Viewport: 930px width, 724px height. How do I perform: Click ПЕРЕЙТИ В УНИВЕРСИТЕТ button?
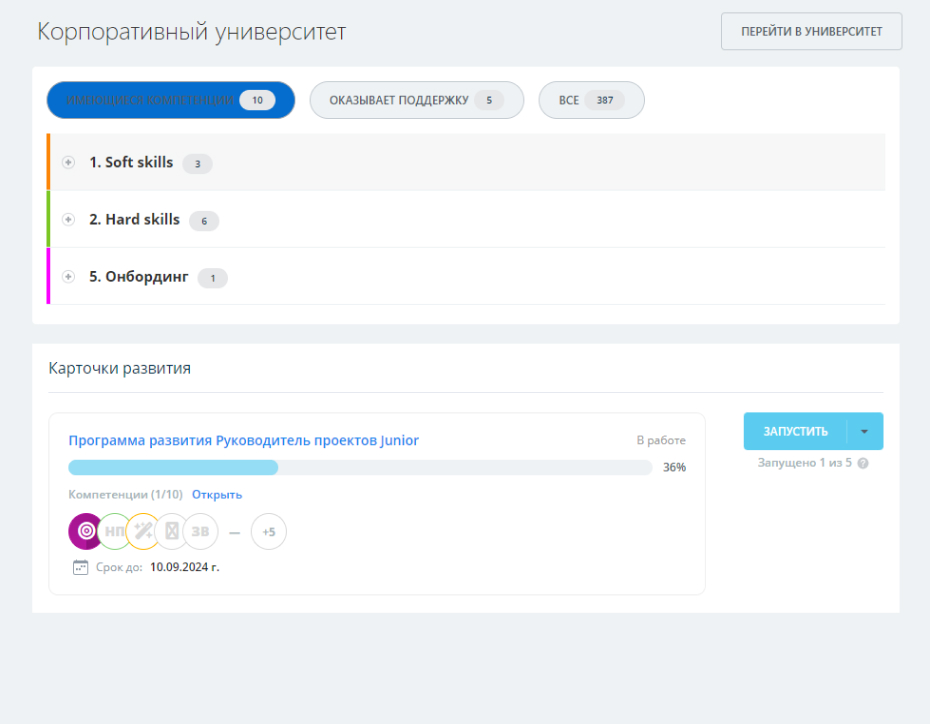(x=811, y=31)
